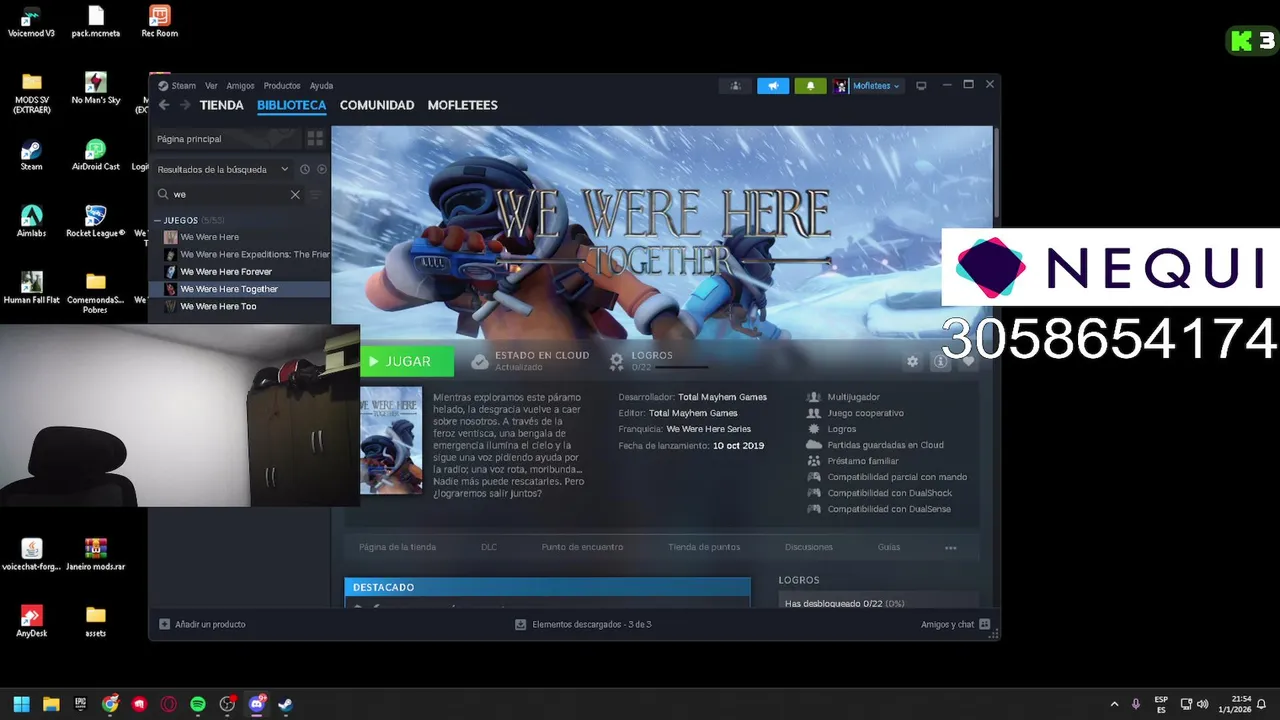Viewport: 1280px width, 720px height.
Task: Open the Amigos menu
Action: (x=240, y=86)
